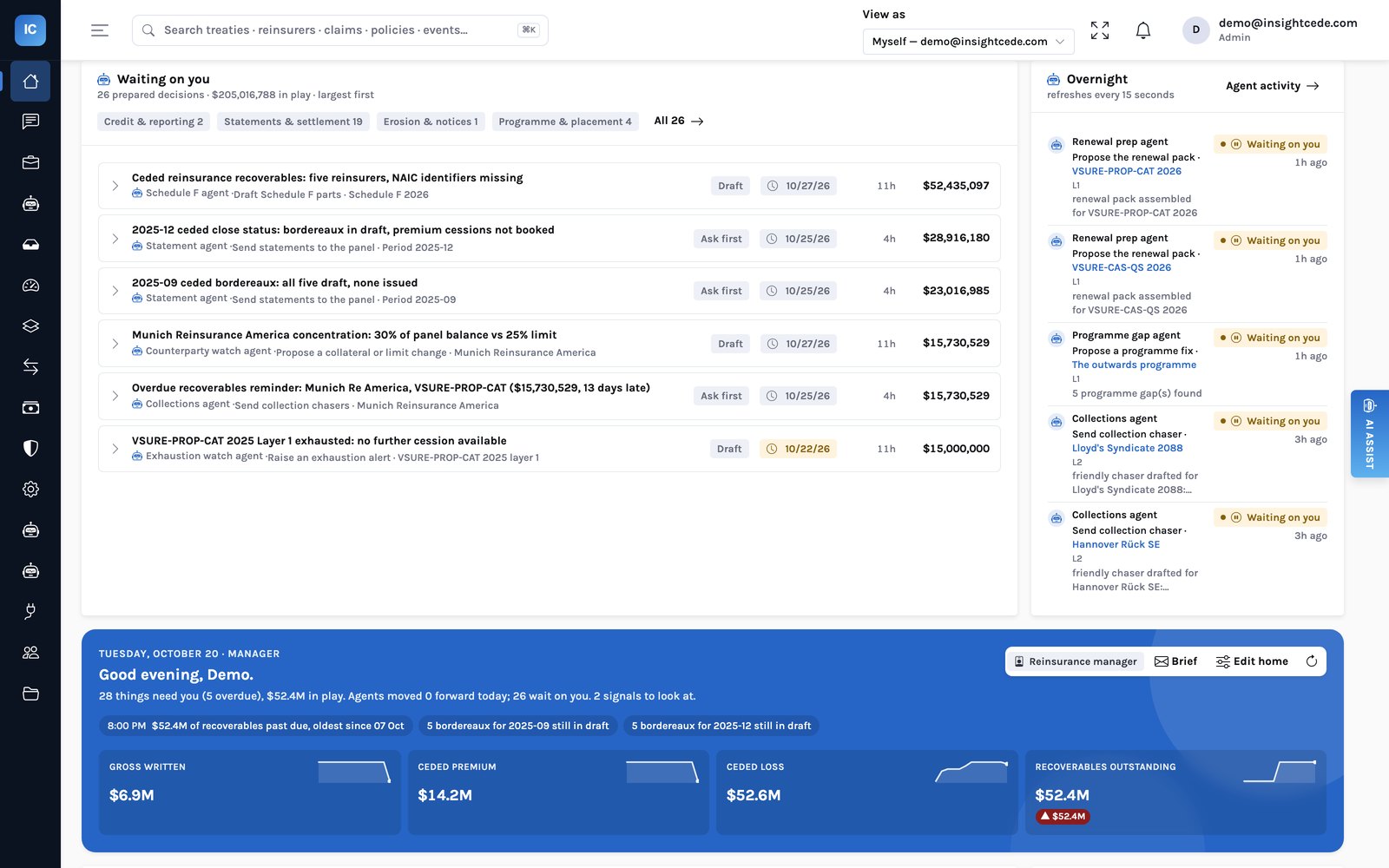Toggle the hamburger menu icon
The image size is (1389, 868).
point(100,30)
